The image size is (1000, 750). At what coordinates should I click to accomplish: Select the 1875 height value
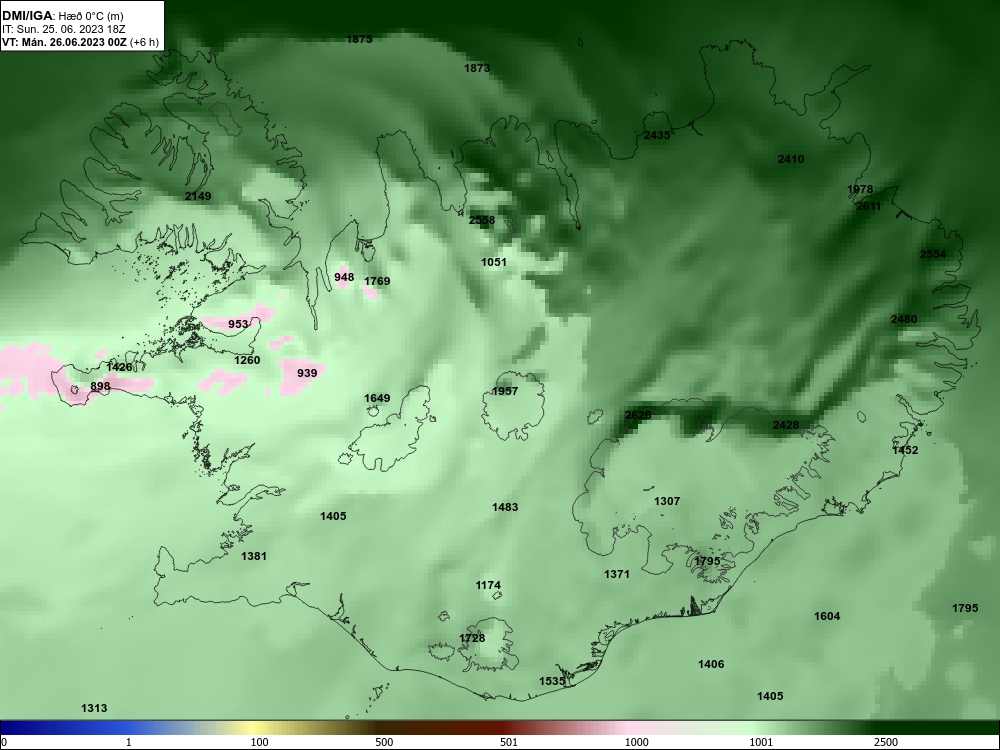(x=359, y=40)
